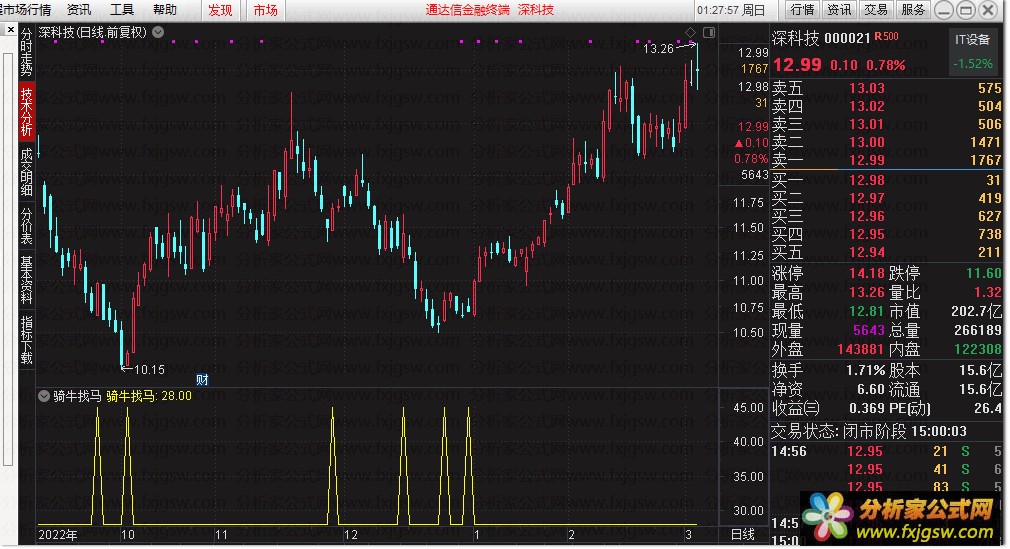Click the 跌停 value 11.60
The width and height of the screenshot is (1010, 549).
984,273
